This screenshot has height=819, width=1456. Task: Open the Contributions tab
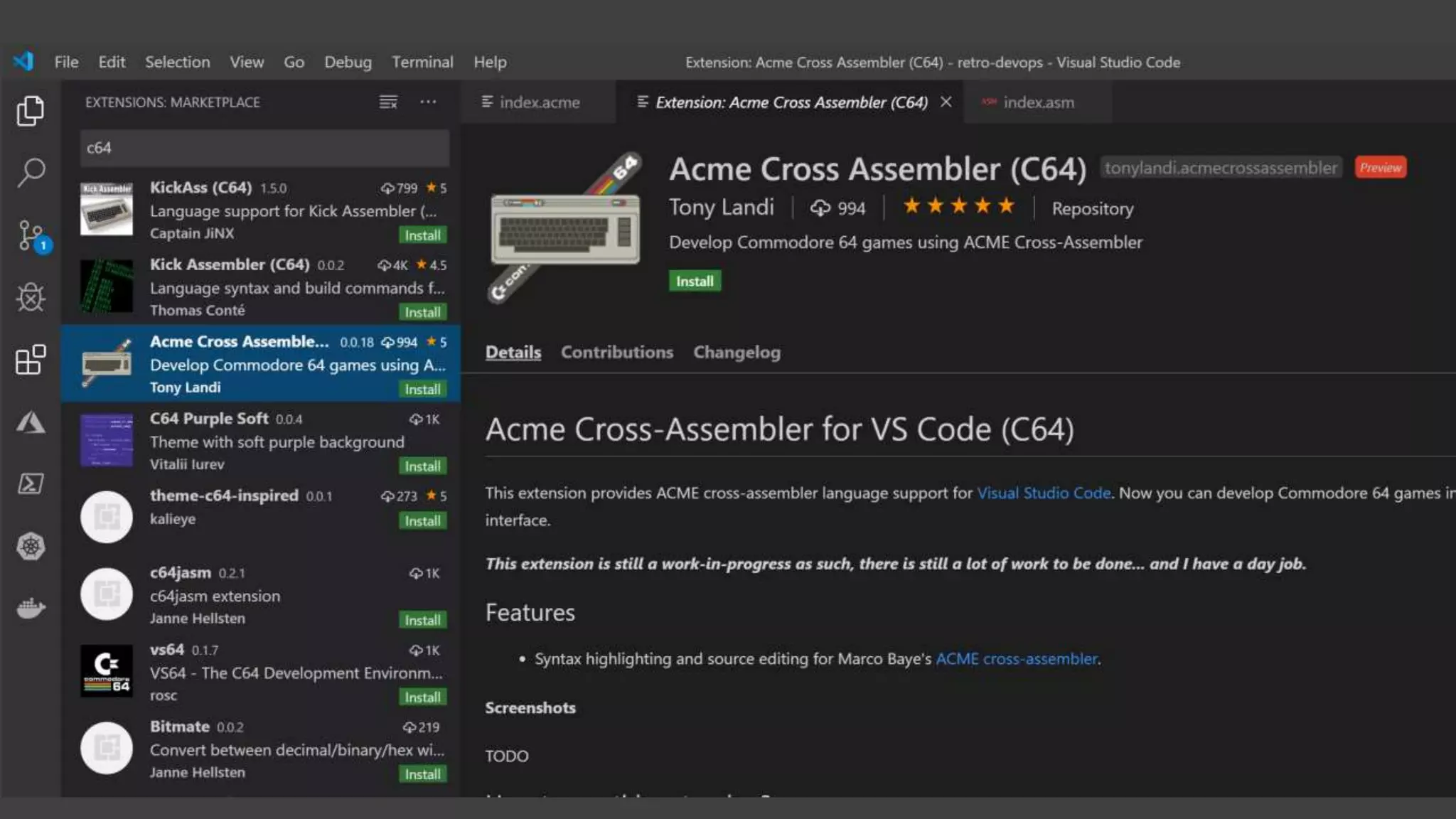(x=616, y=352)
